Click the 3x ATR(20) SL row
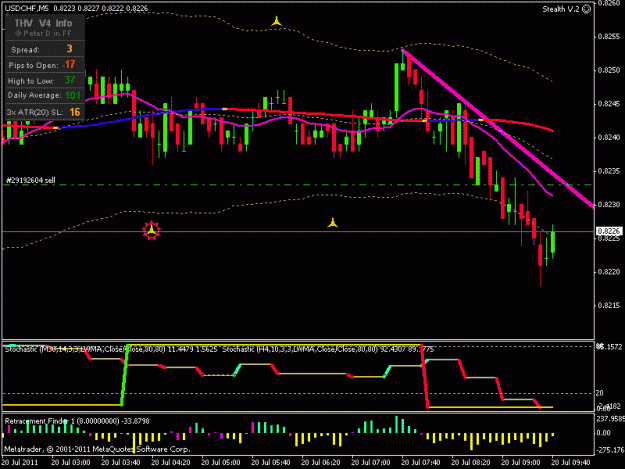Image resolution: width=625 pixels, height=469 pixels. tap(45, 112)
